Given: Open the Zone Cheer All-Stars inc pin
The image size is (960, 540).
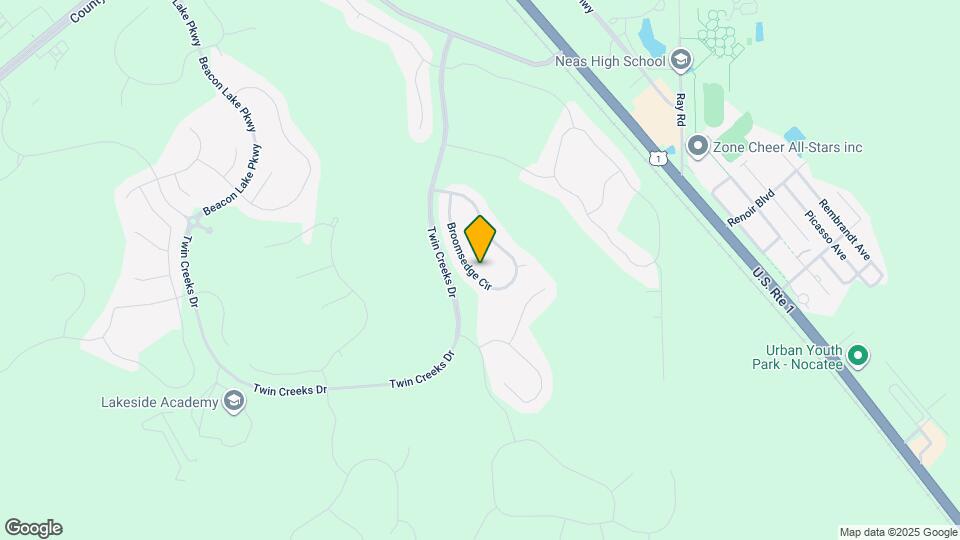Looking at the screenshot, I should coord(697,147).
